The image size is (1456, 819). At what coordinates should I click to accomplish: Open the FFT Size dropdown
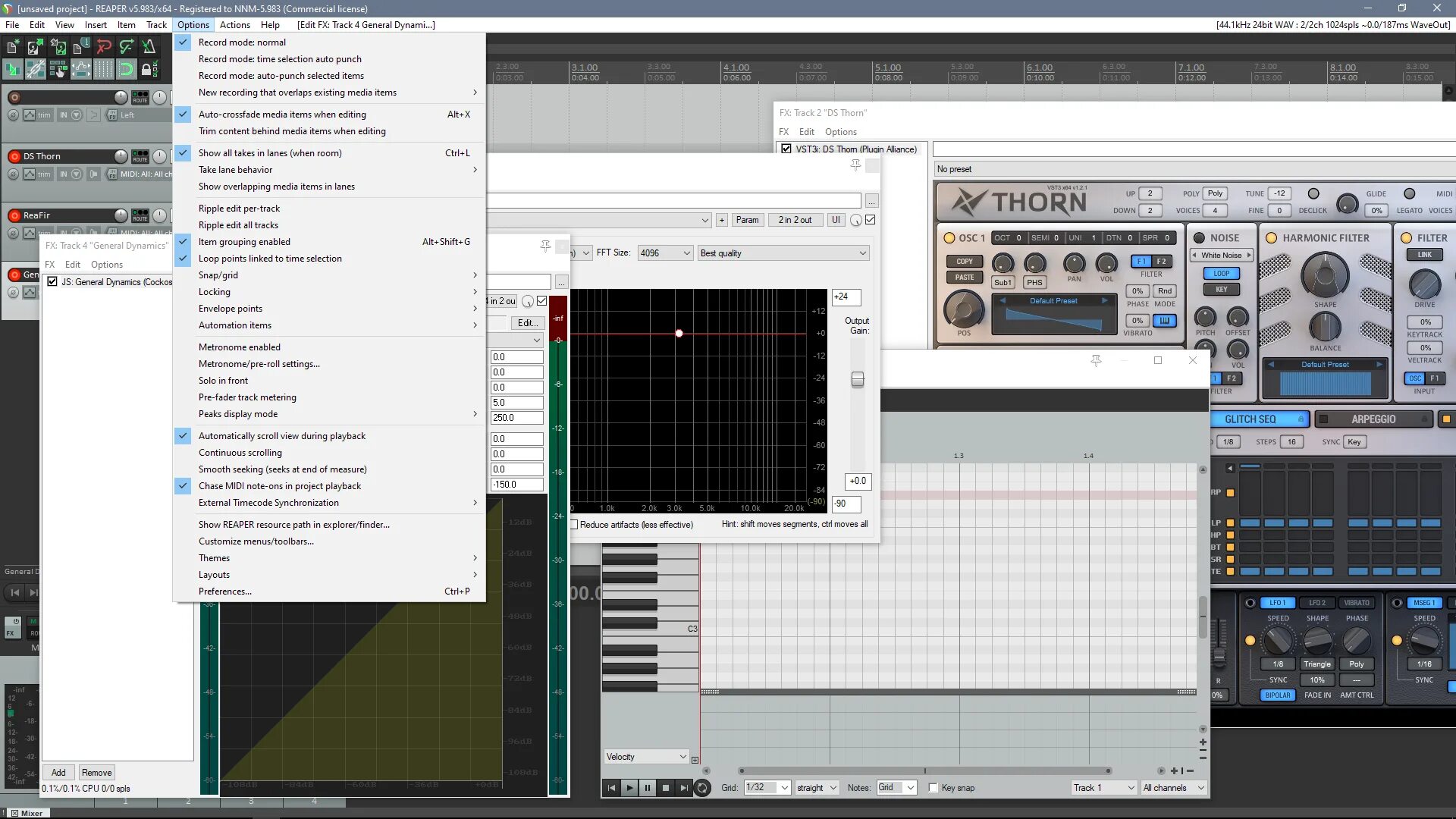665,253
